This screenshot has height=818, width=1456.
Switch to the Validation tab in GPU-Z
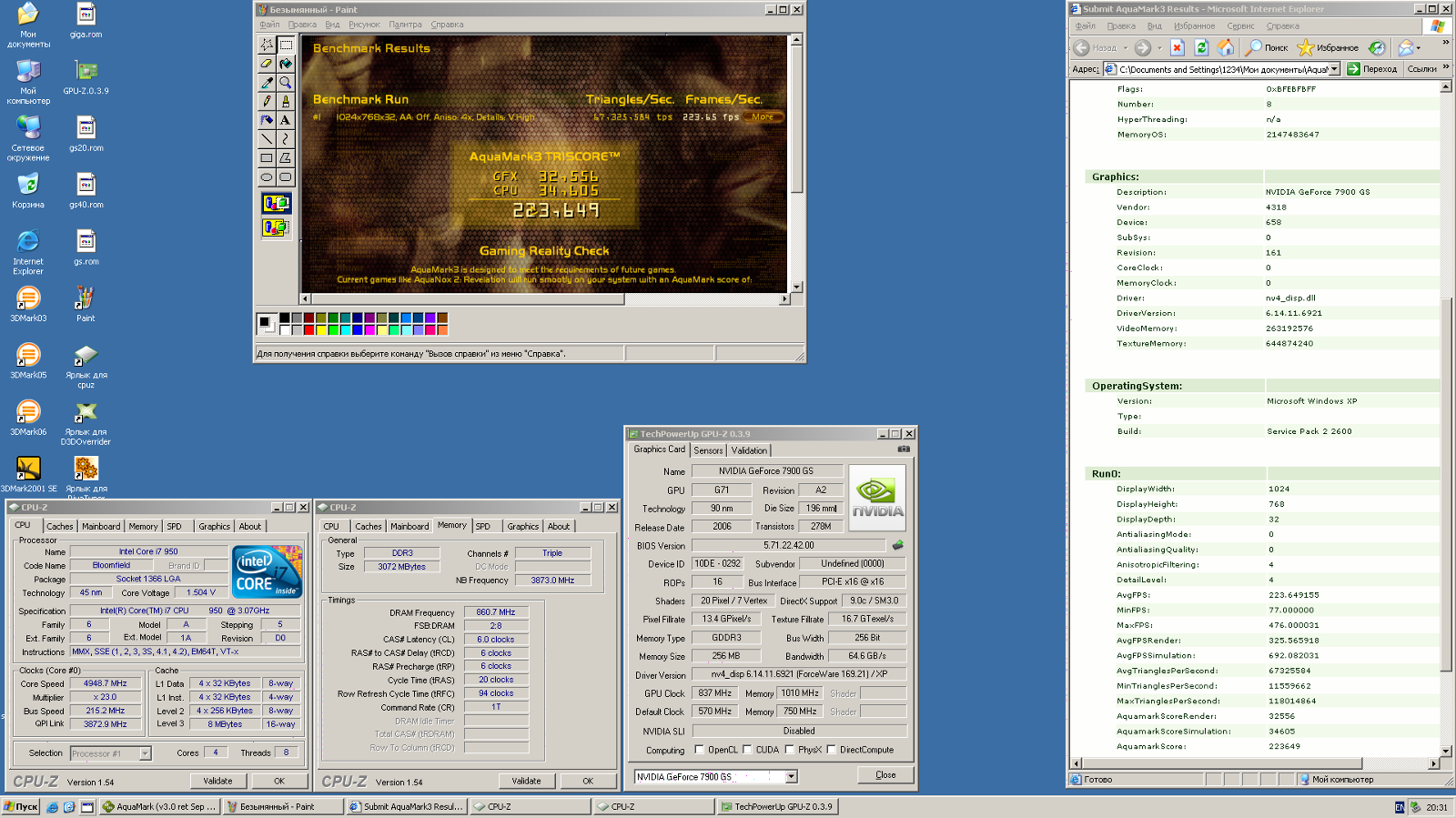[x=749, y=450]
